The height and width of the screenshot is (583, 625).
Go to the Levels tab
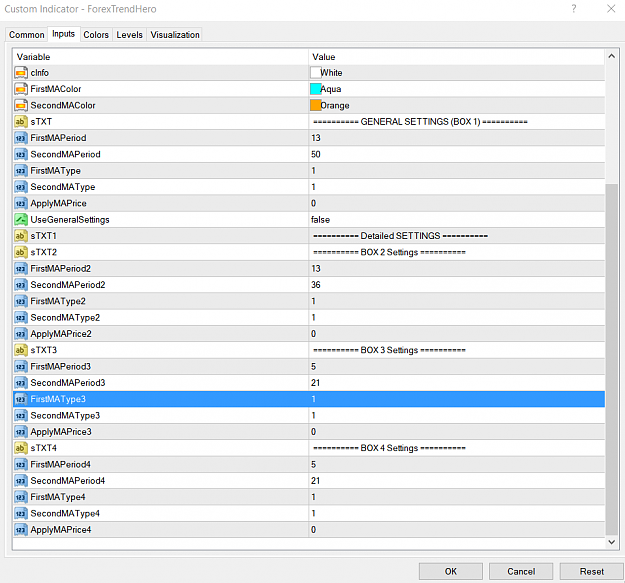point(129,35)
